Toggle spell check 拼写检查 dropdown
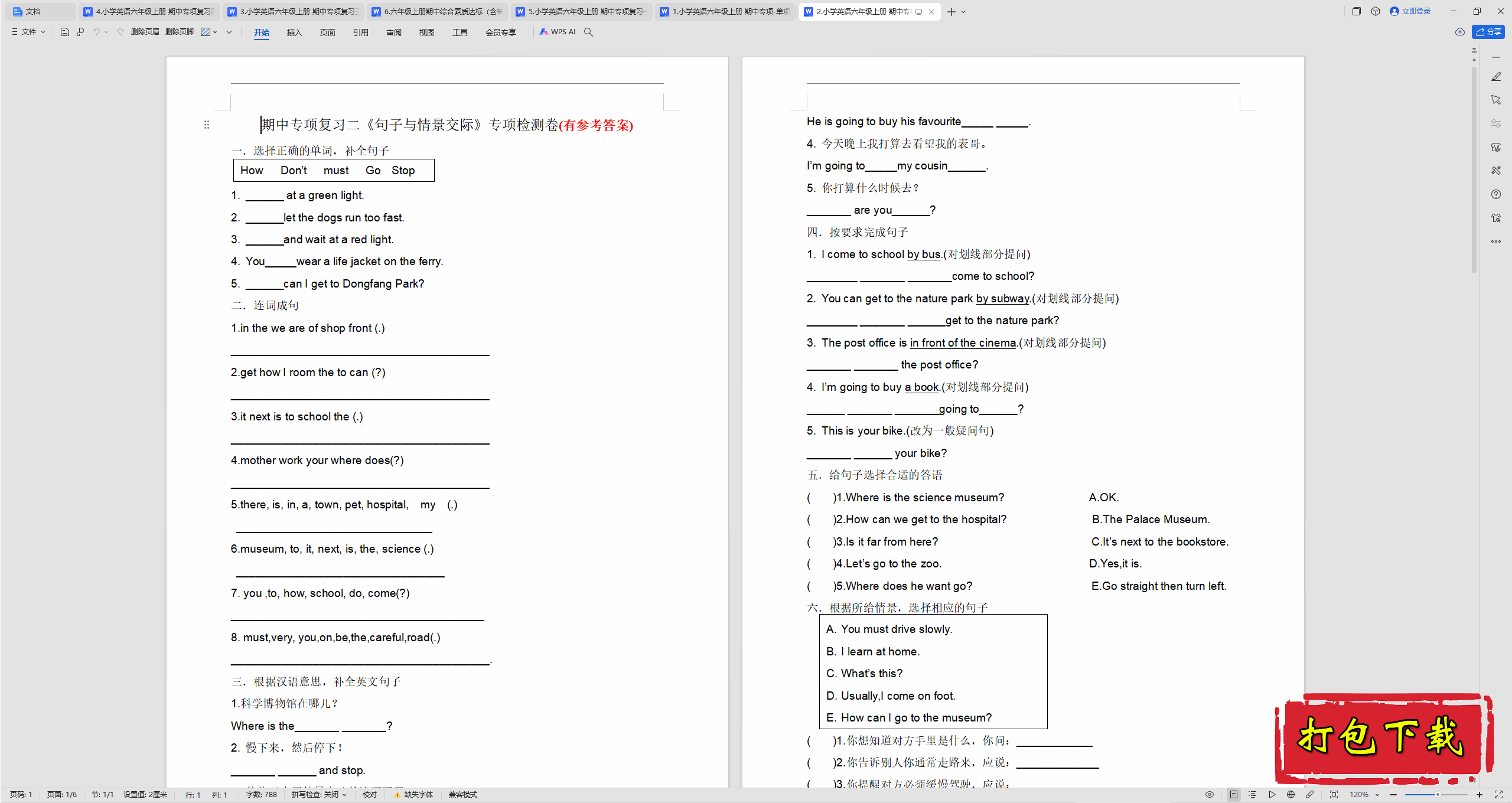 [319, 795]
